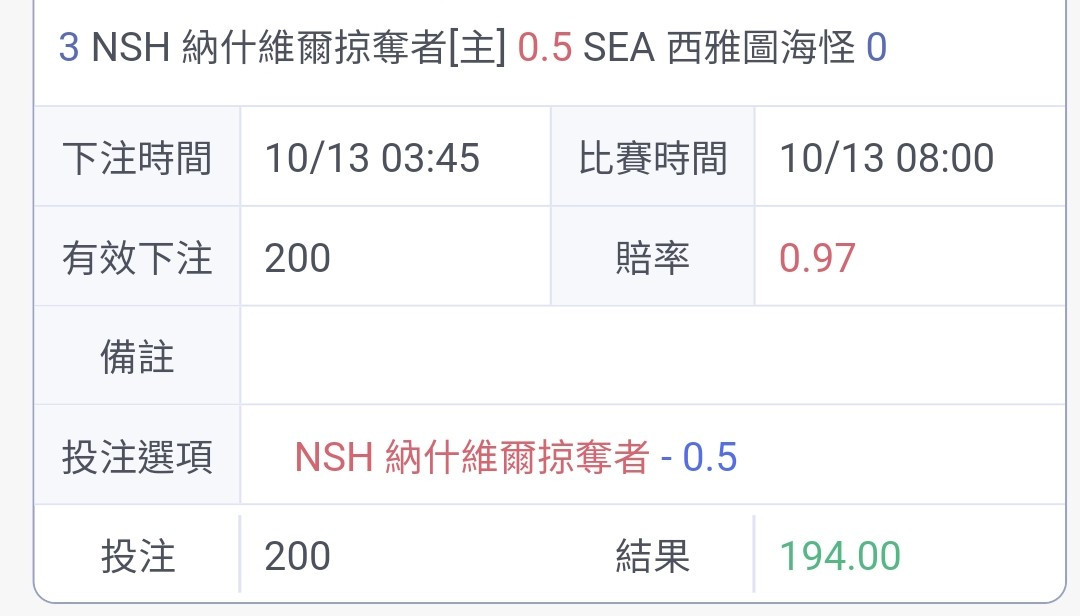Viewport: 1080px width, 616px height.
Task: Click the green result value 194.00
Action: 840,556
